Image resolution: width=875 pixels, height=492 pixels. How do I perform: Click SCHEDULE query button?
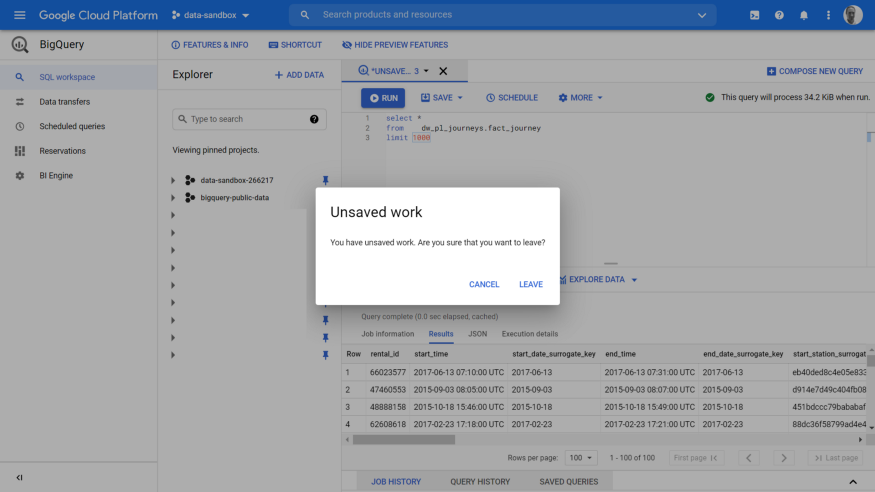click(x=512, y=98)
